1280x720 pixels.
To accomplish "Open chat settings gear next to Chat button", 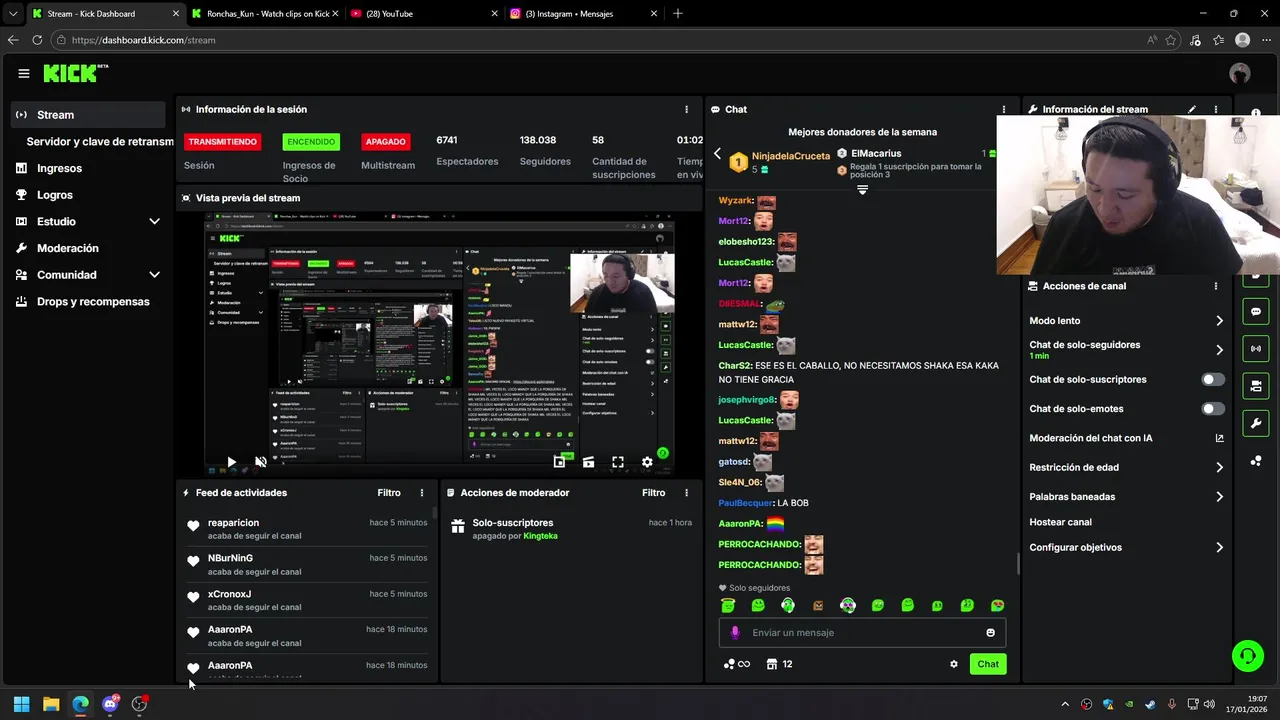I will pyautogui.click(x=954, y=664).
